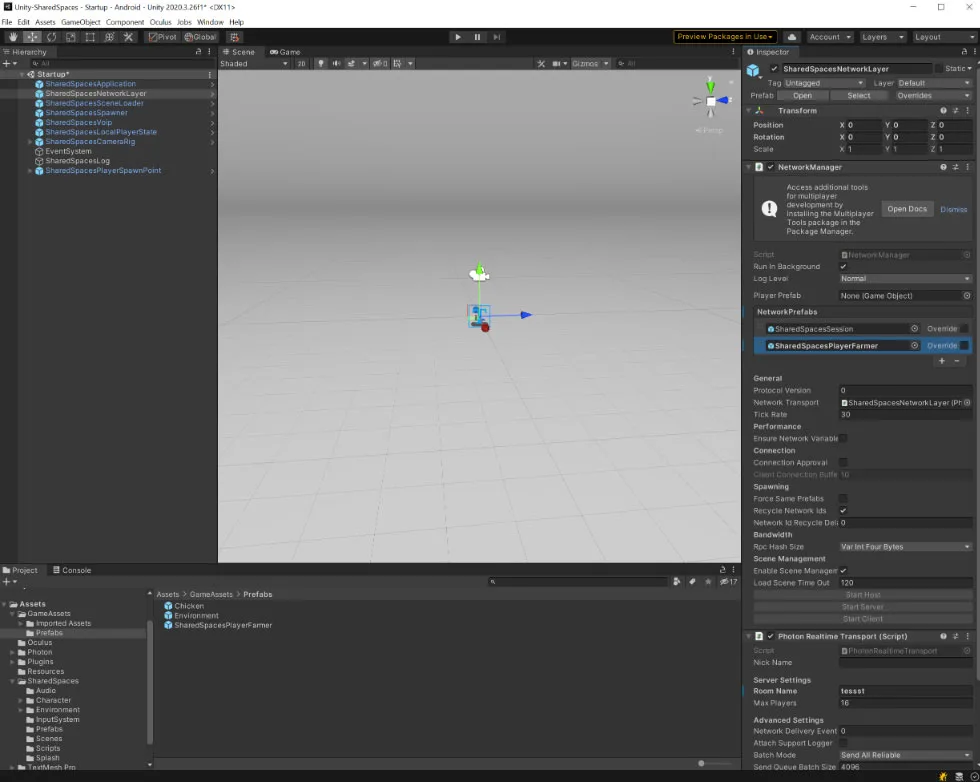Viewport: 980px width, 782px height.
Task: Select SharedSpacesApplication in Hierarchy
Action: coord(90,84)
